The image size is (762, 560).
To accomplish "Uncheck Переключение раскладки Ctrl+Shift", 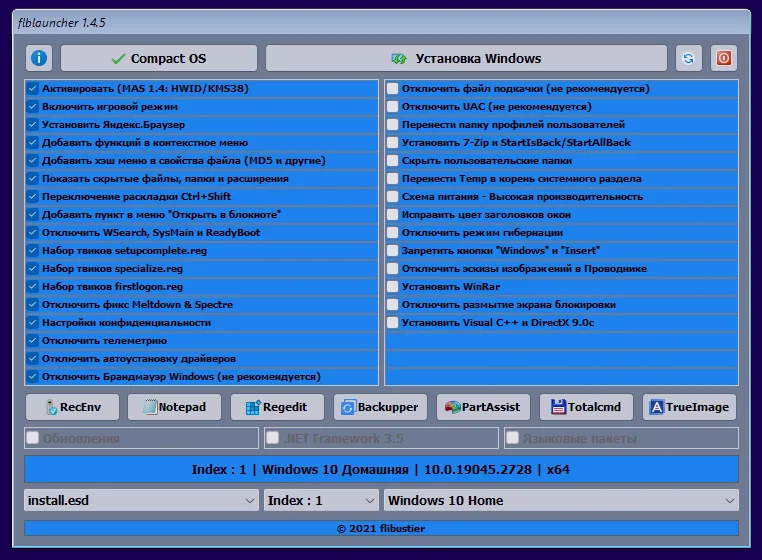I will pos(33,196).
